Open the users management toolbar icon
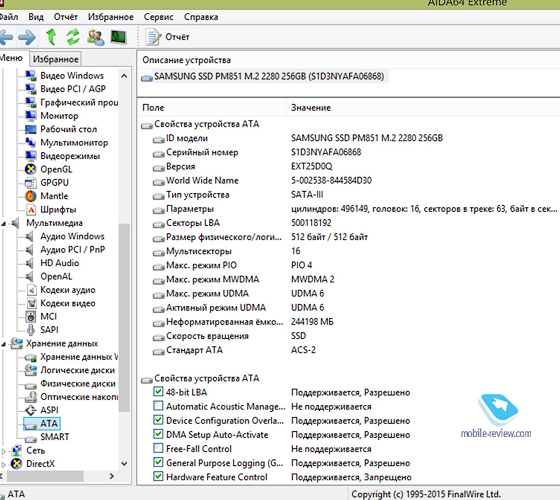 point(96,37)
